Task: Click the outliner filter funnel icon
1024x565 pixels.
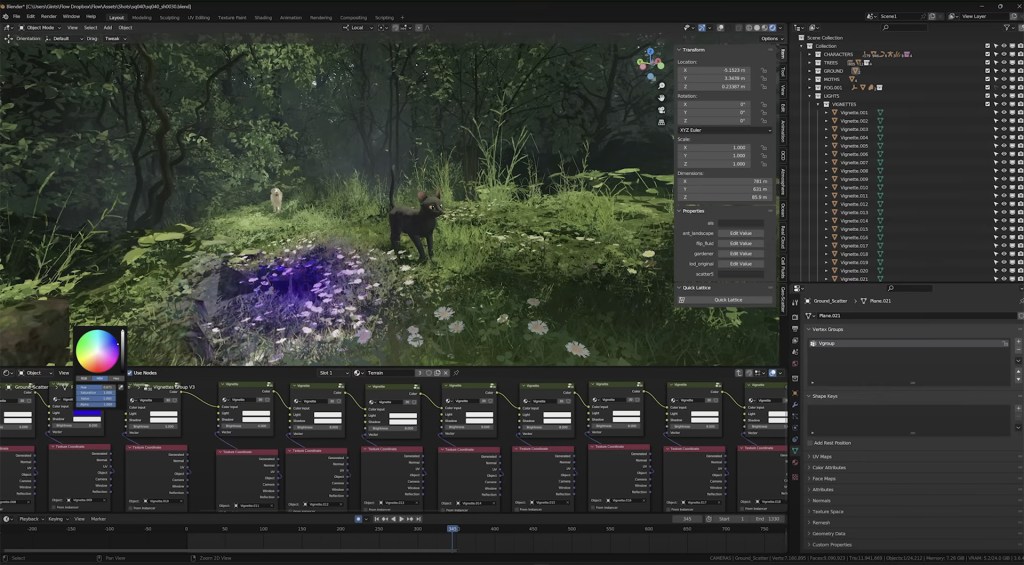Action: (1006, 27)
